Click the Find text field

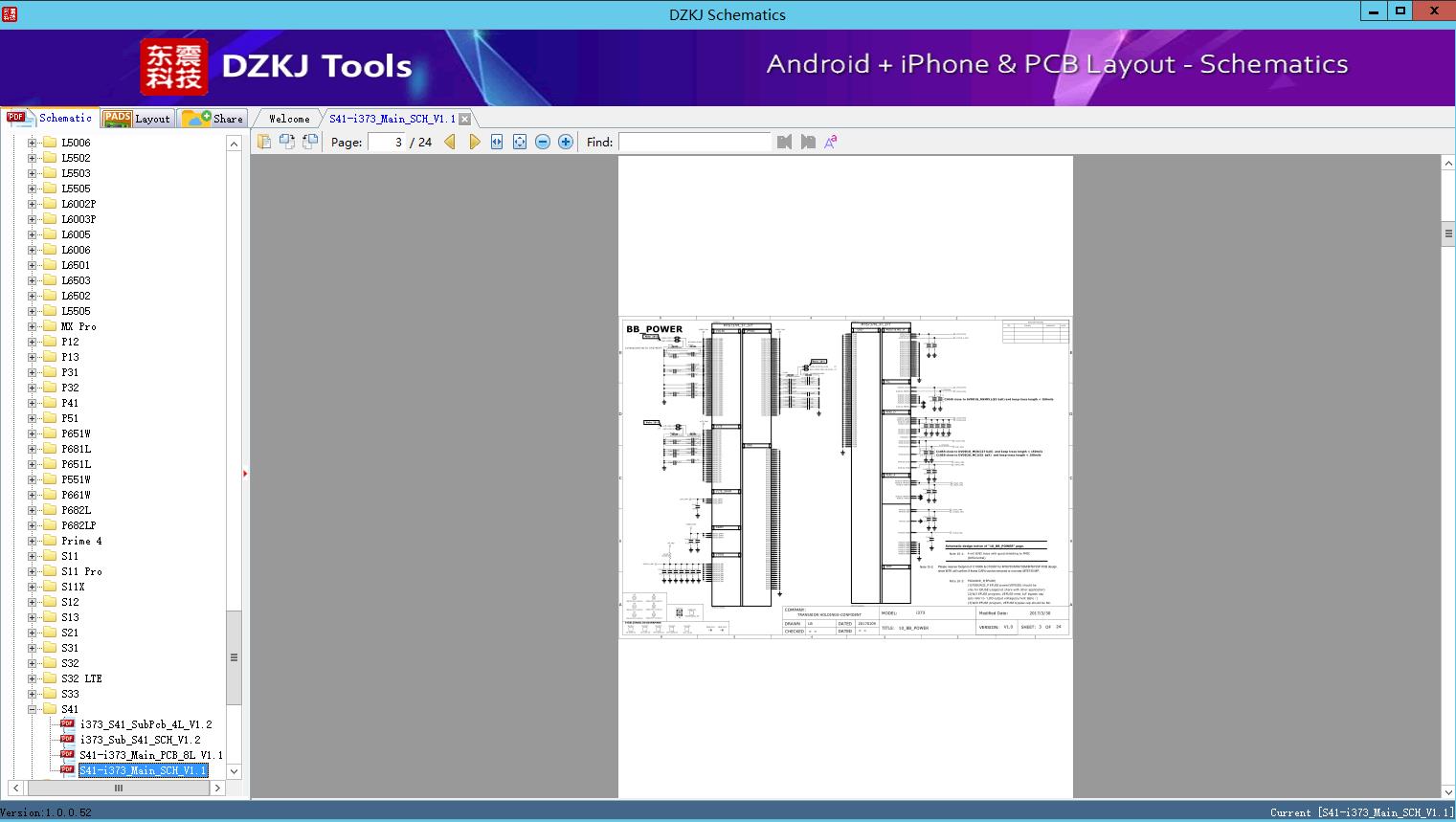(x=694, y=142)
